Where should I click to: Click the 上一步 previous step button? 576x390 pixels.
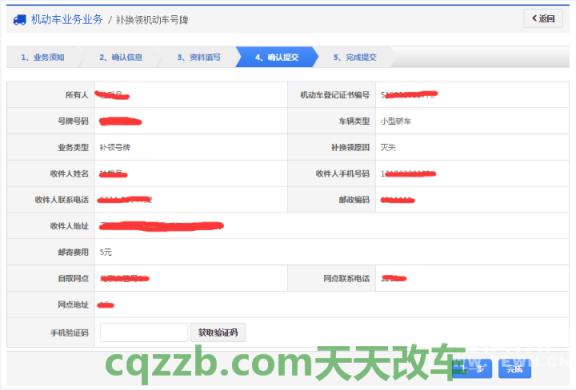pos(472,368)
